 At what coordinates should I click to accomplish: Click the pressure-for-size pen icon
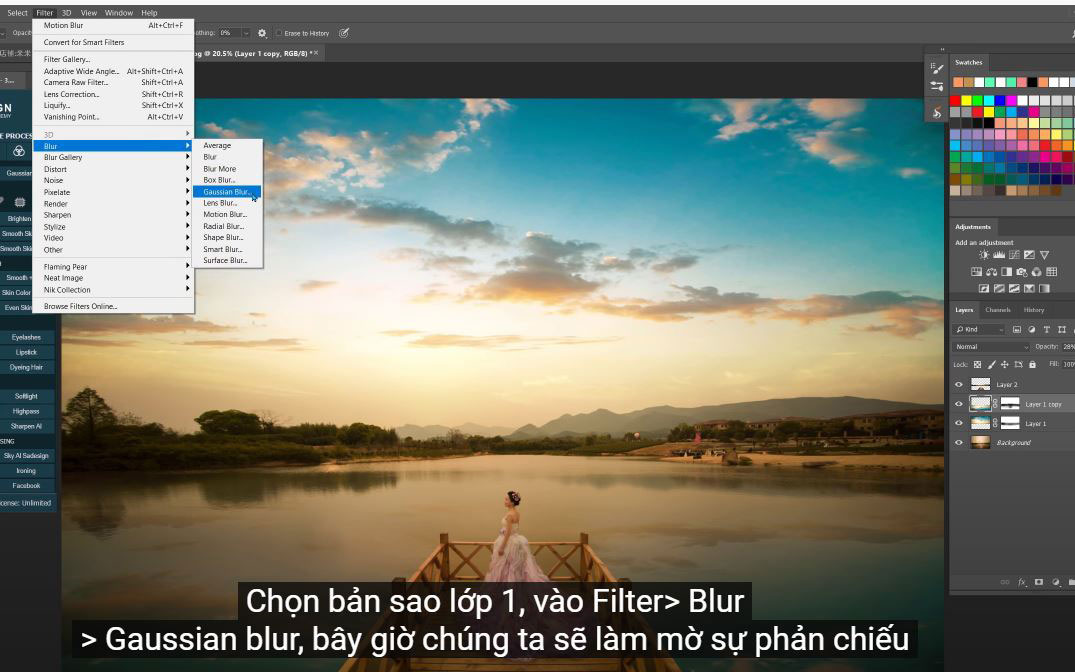(x=344, y=33)
